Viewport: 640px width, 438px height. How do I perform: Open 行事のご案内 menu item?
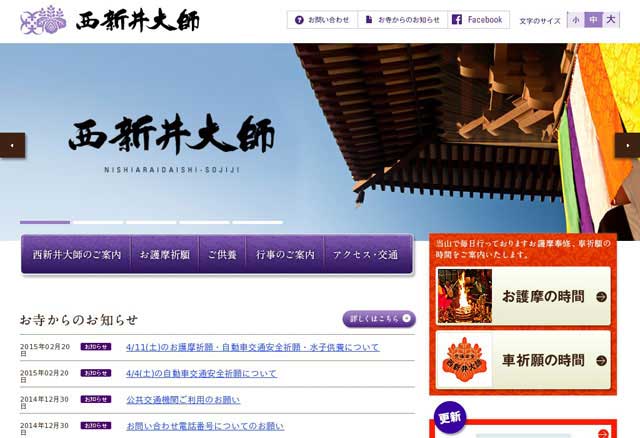coord(285,254)
